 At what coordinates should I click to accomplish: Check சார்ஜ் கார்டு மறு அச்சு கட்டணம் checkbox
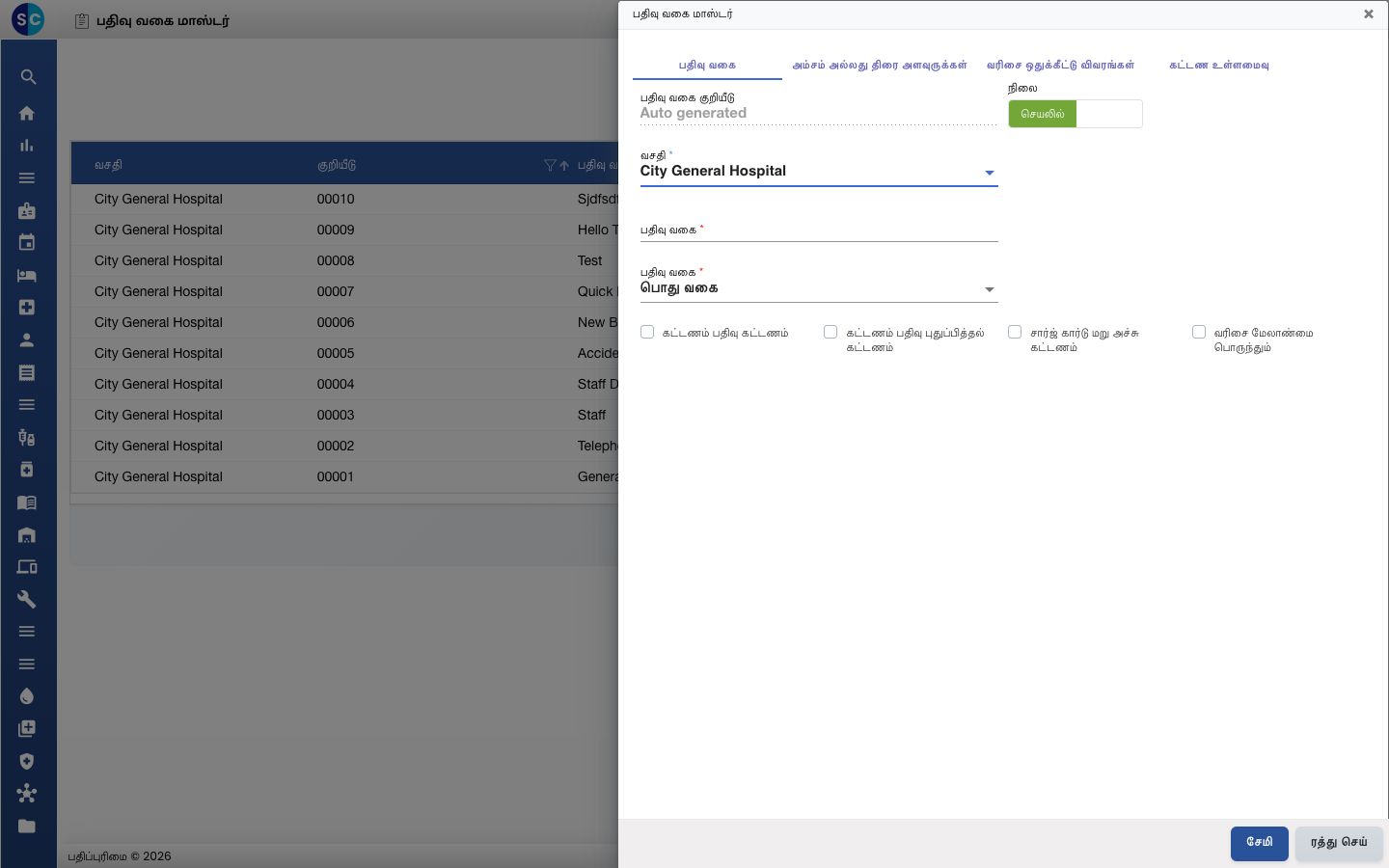tap(1015, 332)
